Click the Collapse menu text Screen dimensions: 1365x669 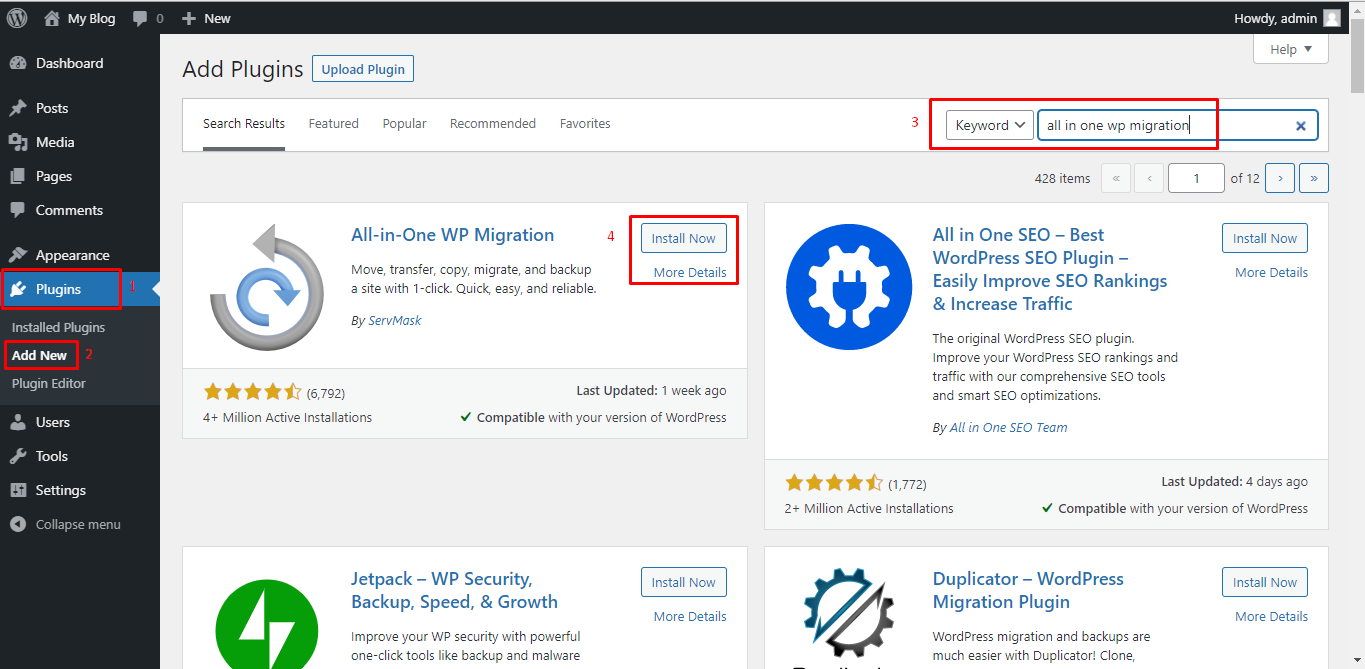point(78,524)
